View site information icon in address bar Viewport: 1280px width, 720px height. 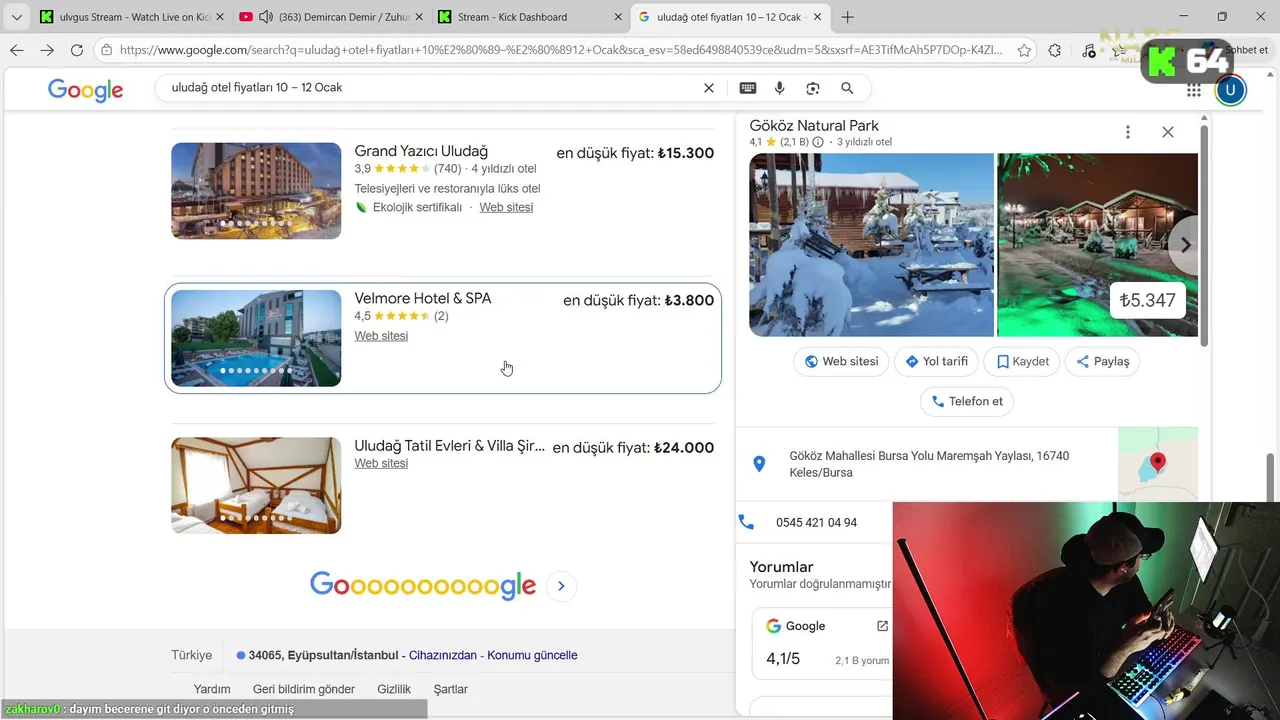[x=106, y=50]
